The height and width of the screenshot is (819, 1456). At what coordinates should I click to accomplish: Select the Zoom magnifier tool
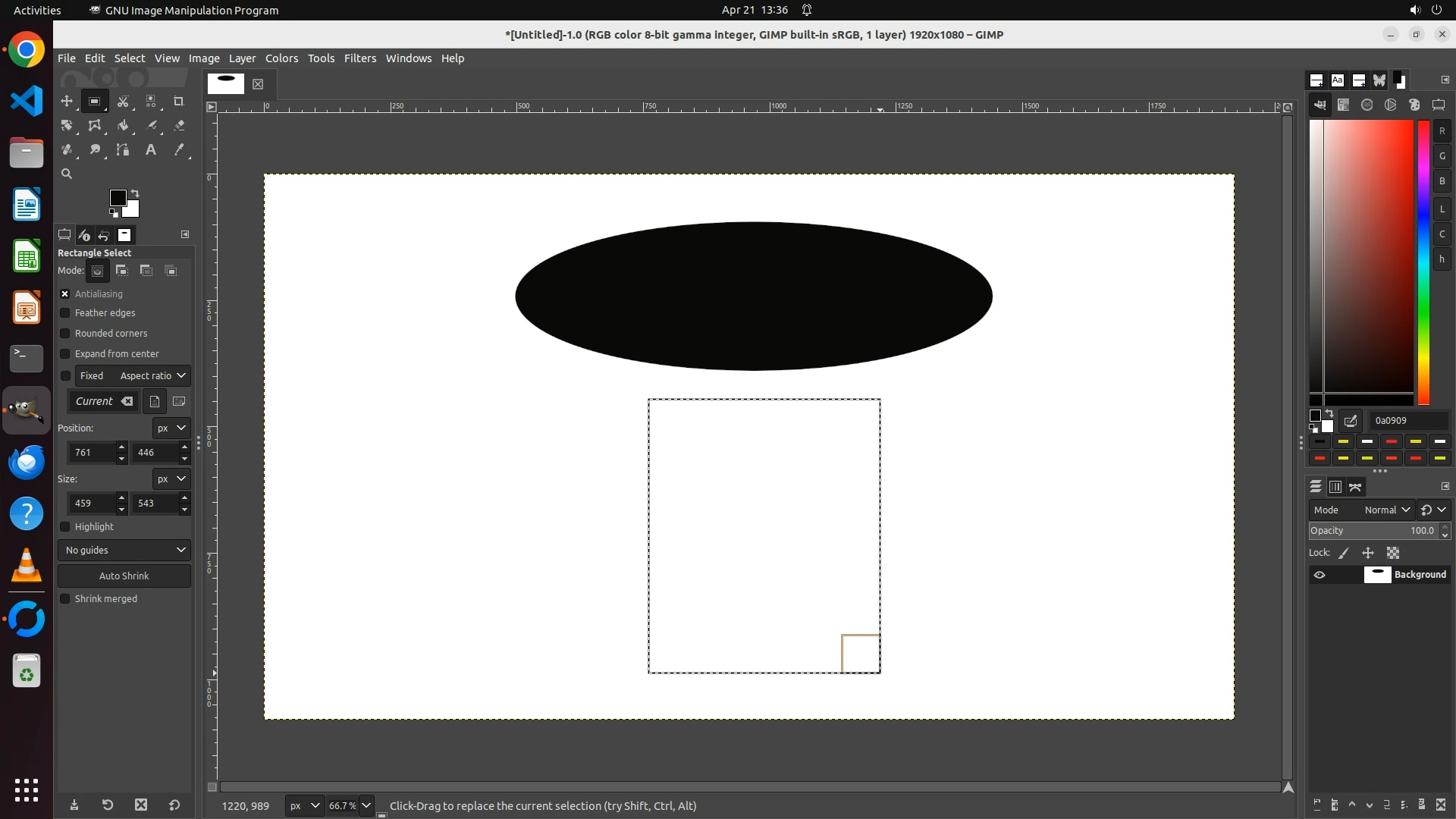point(67,174)
